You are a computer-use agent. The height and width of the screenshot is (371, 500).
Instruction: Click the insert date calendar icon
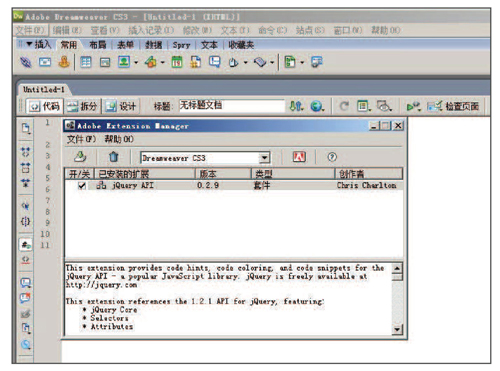click(177, 62)
